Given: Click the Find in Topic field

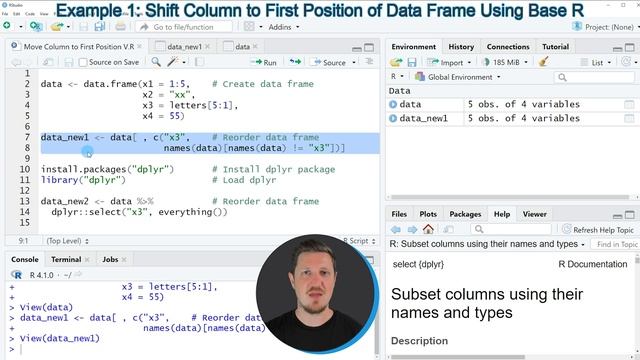Looking at the screenshot, I should pos(616,244).
